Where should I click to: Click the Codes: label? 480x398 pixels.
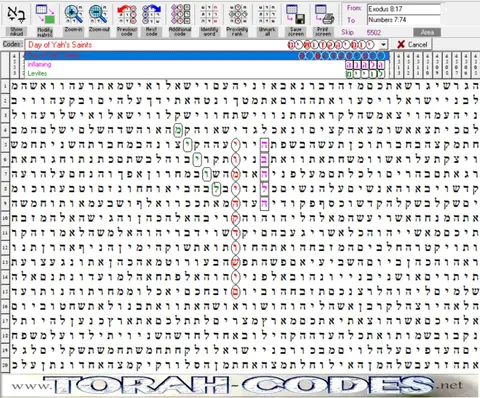click(12, 44)
